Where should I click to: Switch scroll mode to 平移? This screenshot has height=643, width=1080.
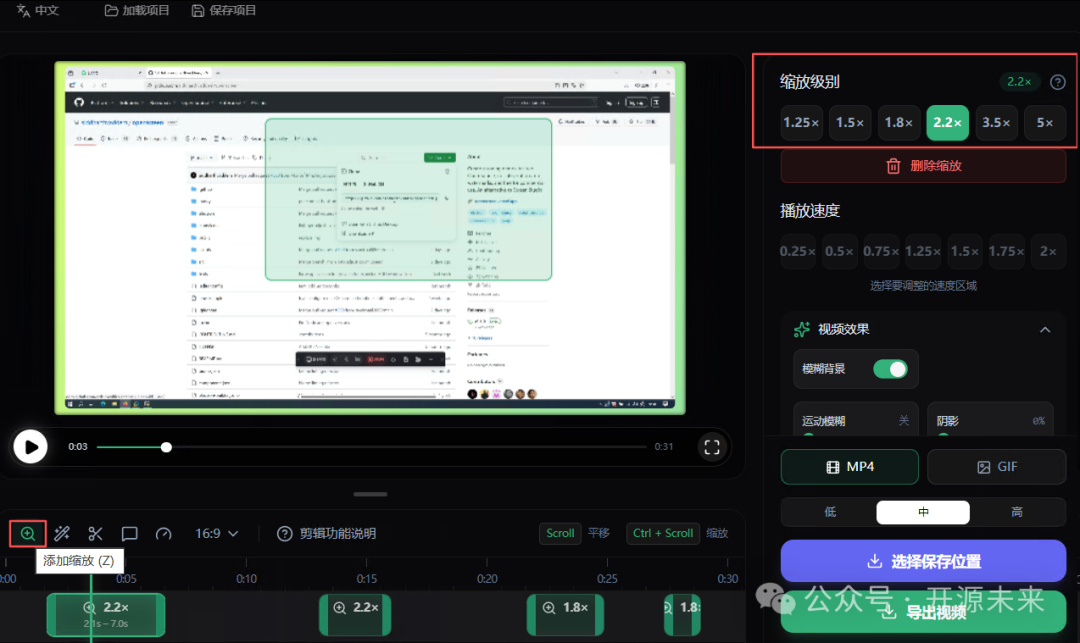pyautogui.click(x=598, y=533)
